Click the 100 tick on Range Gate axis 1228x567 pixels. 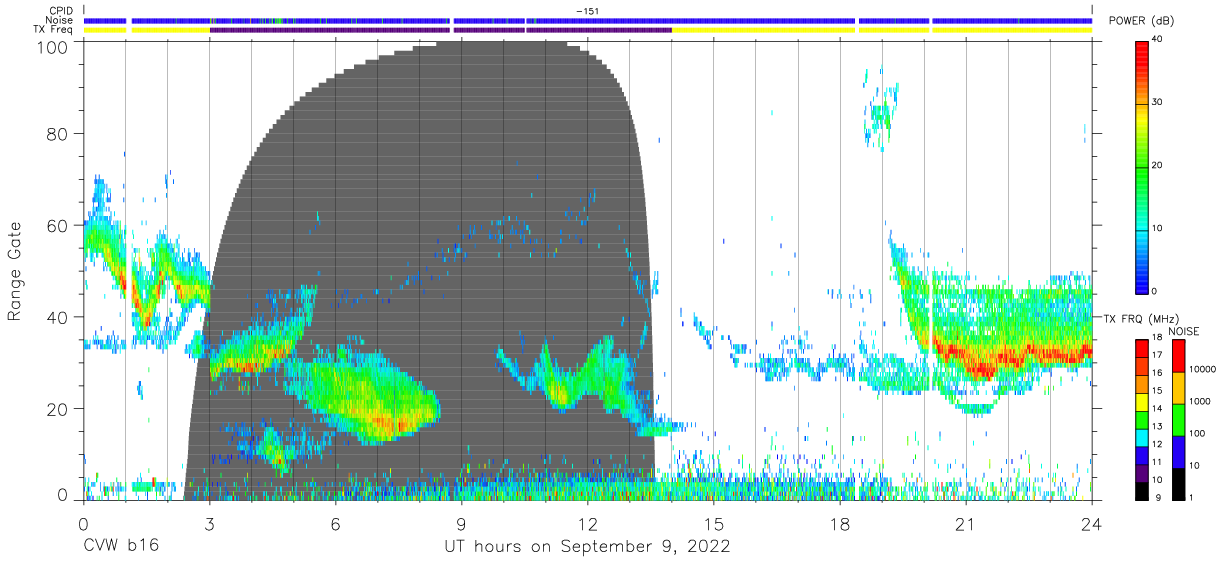click(53, 46)
